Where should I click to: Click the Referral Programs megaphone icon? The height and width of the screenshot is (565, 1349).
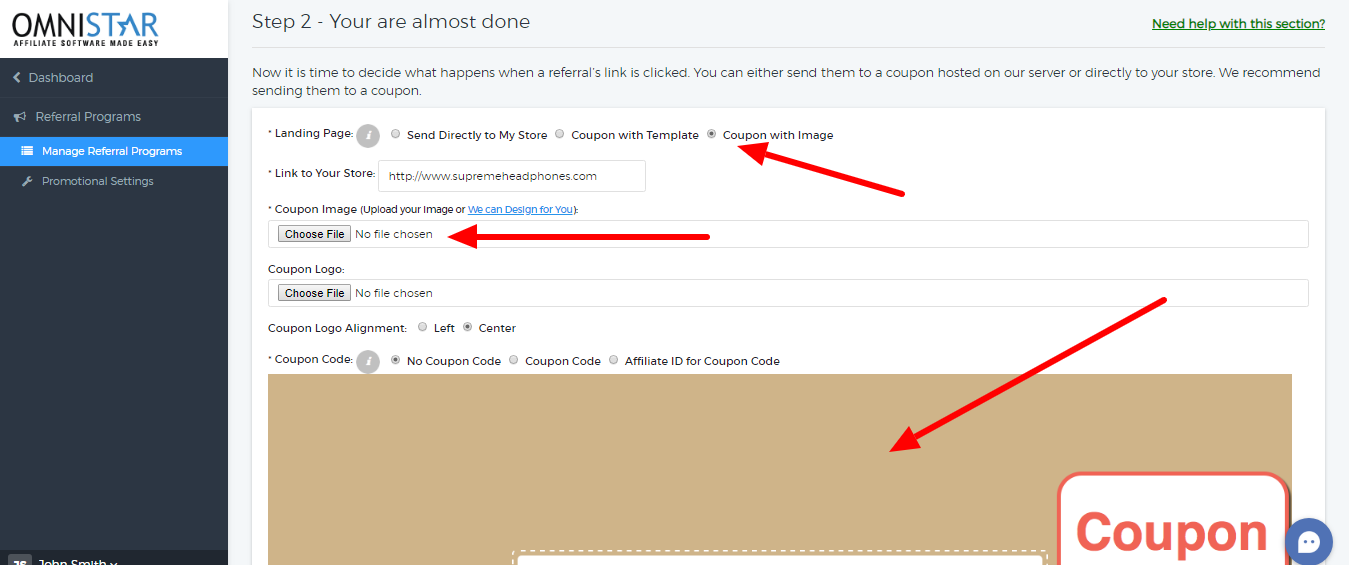point(19,117)
